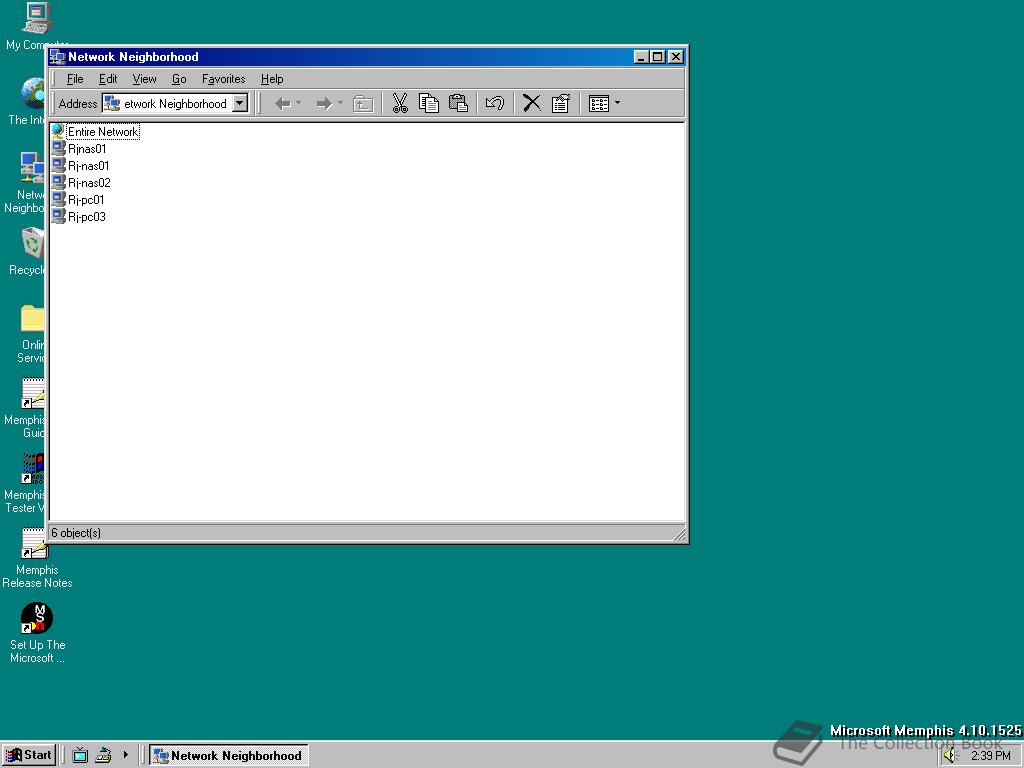
Task: Select the Rj-nas02 computer icon
Action: 59,182
